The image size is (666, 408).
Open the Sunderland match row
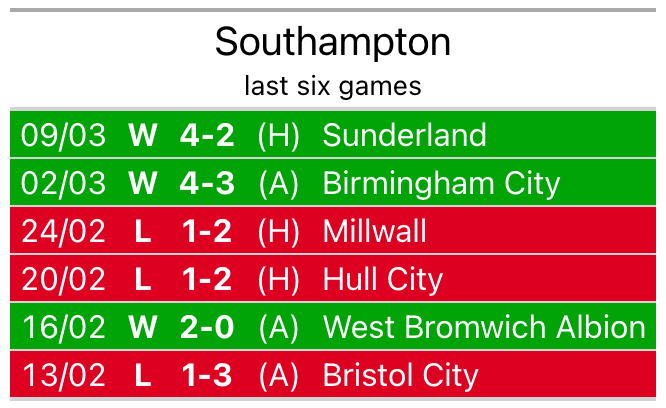tap(333, 135)
